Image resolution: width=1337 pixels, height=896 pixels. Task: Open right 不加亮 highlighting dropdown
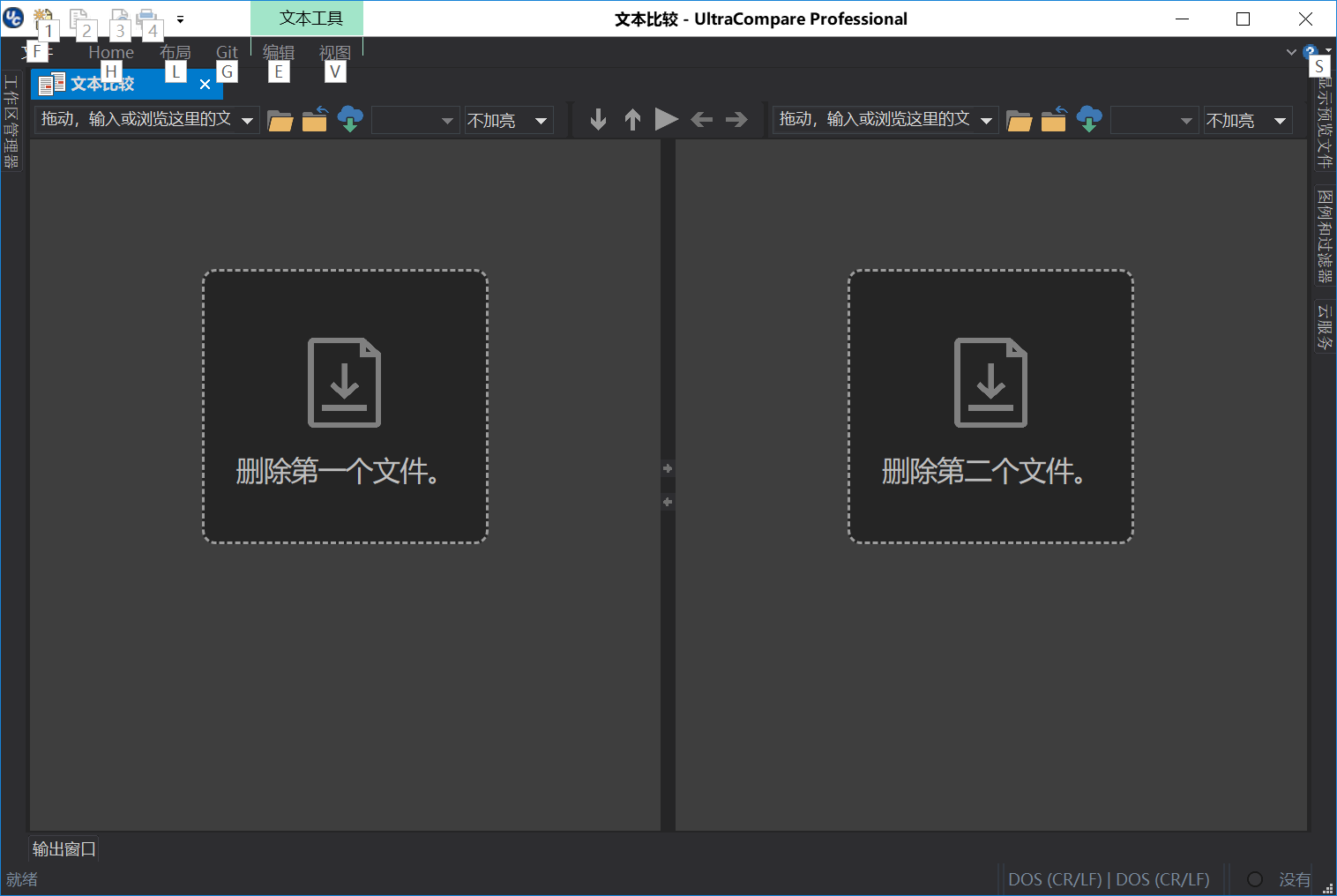click(1248, 120)
